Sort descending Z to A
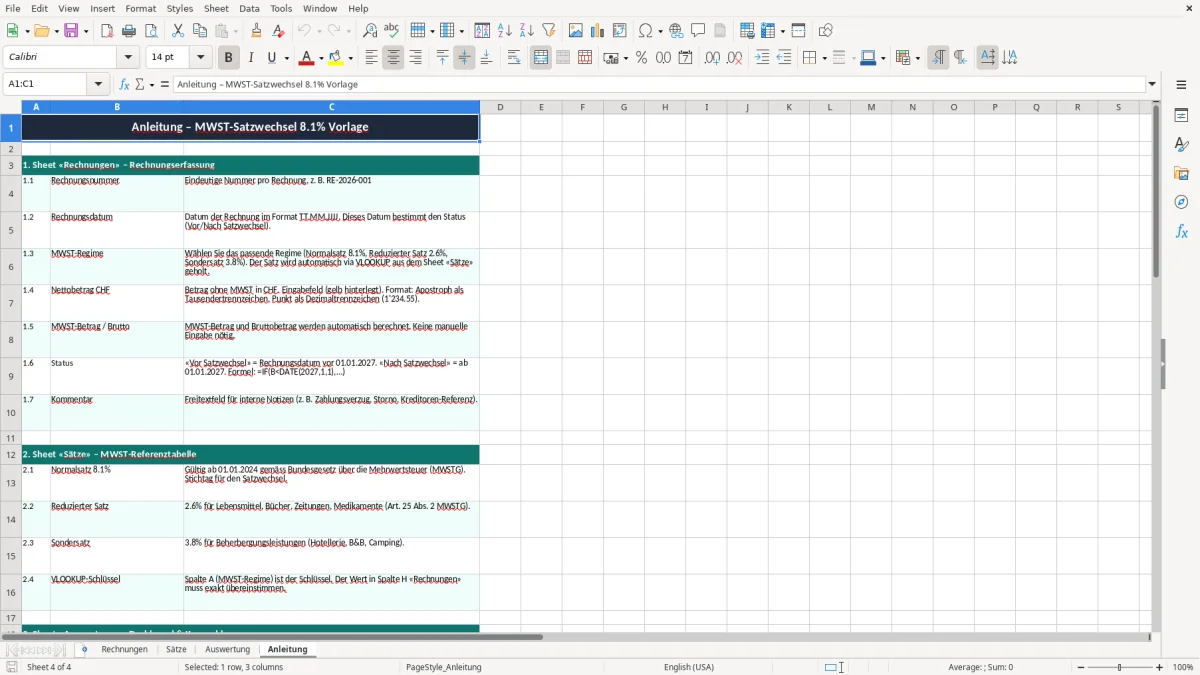The width and height of the screenshot is (1200, 675). 527,31
